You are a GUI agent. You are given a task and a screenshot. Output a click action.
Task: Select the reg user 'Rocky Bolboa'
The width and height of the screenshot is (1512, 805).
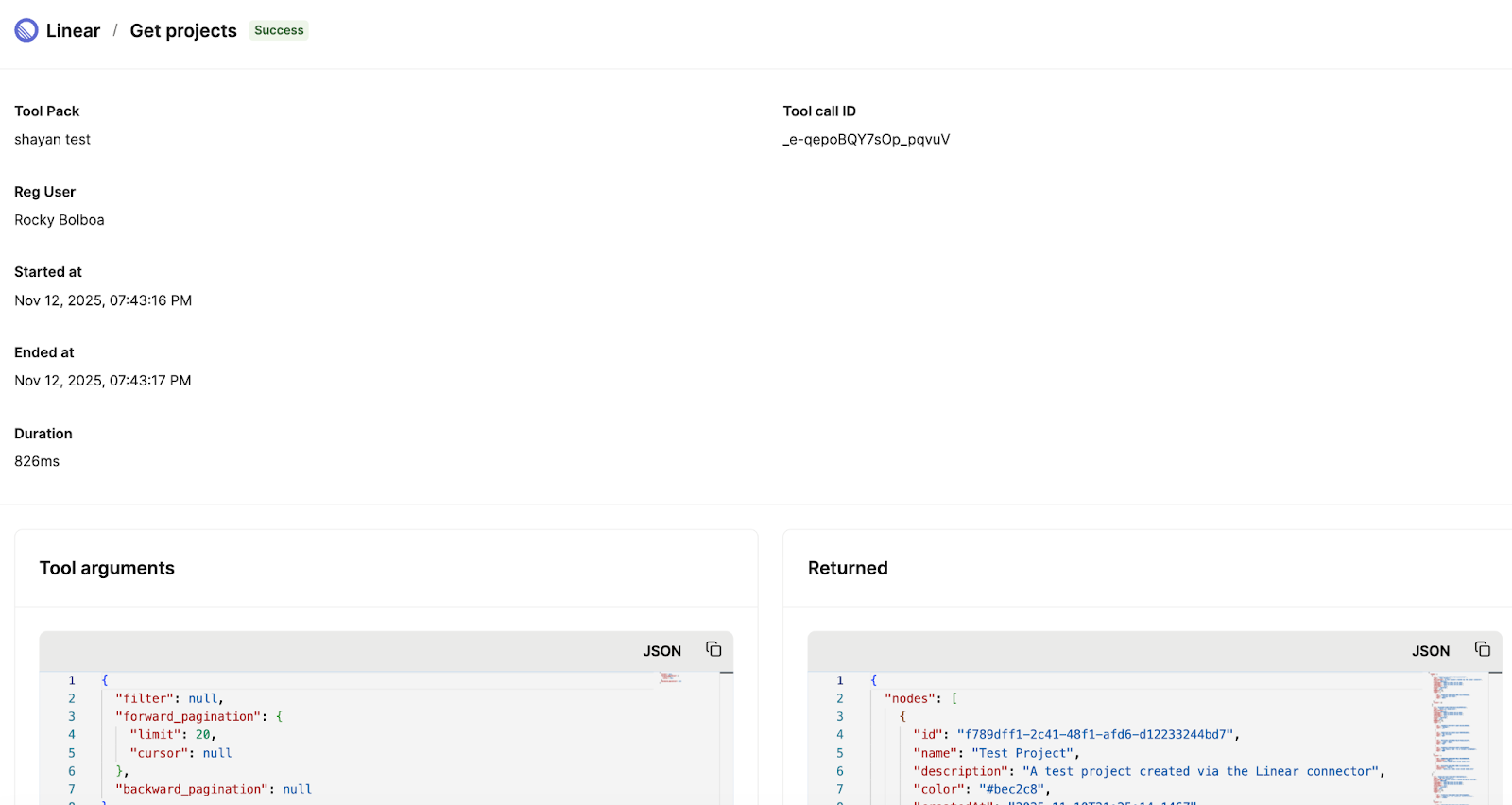[60, 220]
